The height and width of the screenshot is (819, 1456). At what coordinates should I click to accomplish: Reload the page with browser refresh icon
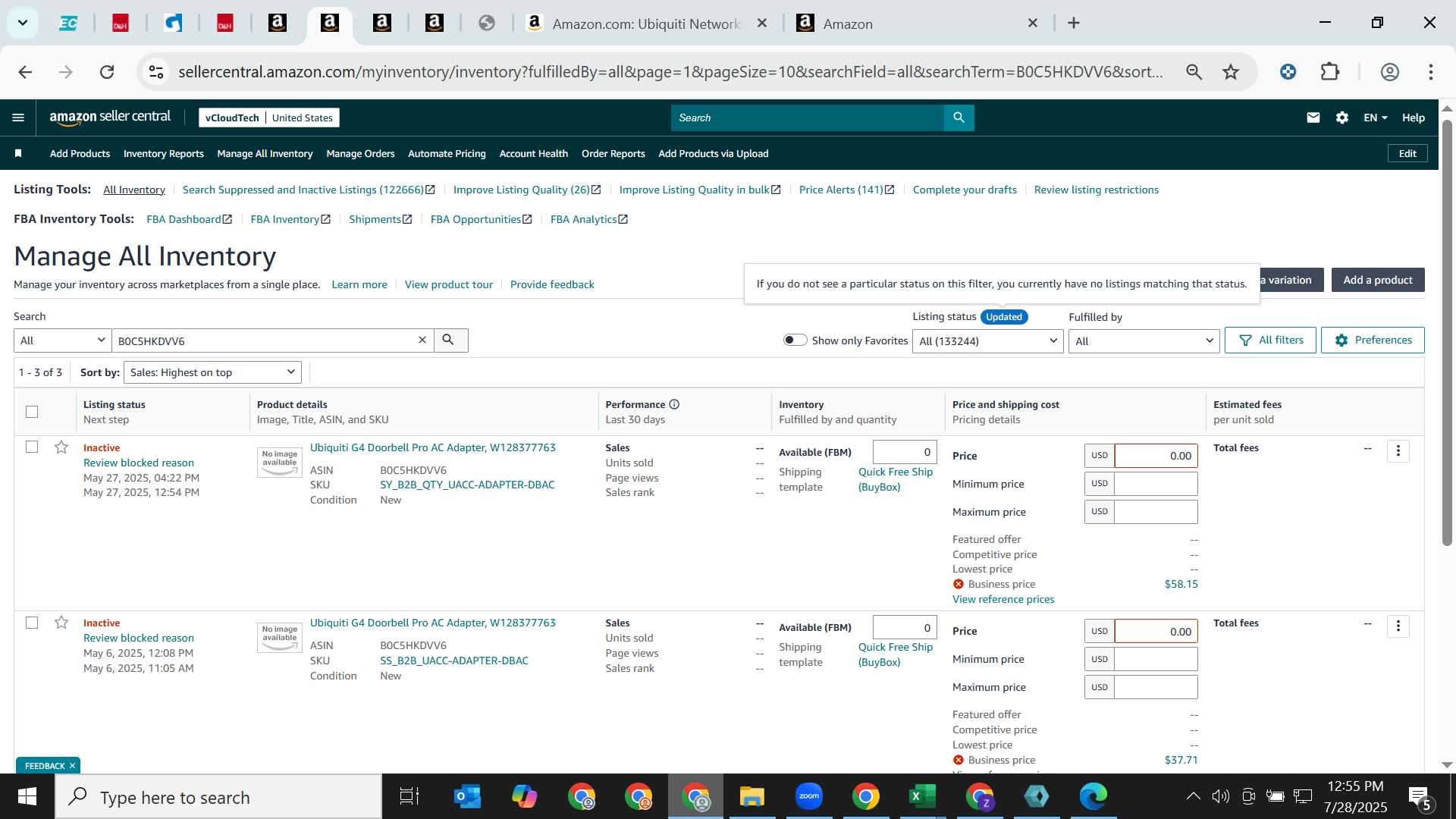coord(107,72)
